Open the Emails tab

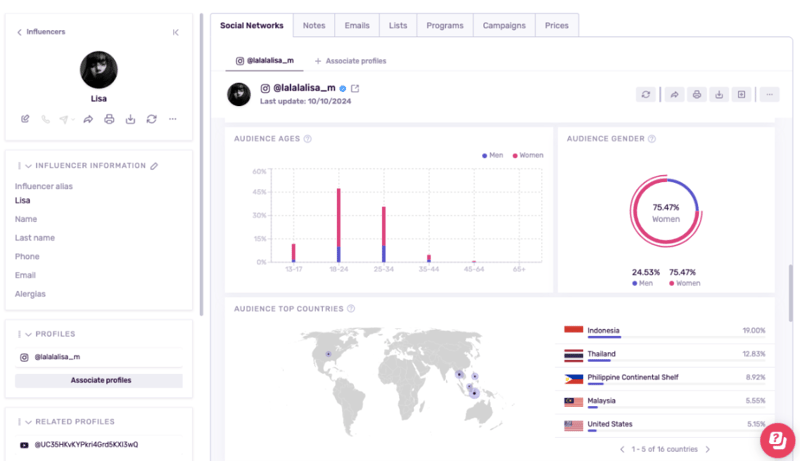[357, 25]
